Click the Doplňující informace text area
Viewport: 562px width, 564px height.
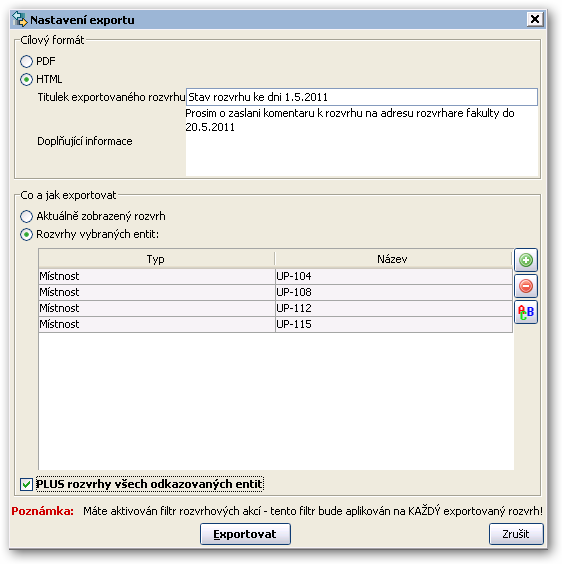(x=362, y=141)
